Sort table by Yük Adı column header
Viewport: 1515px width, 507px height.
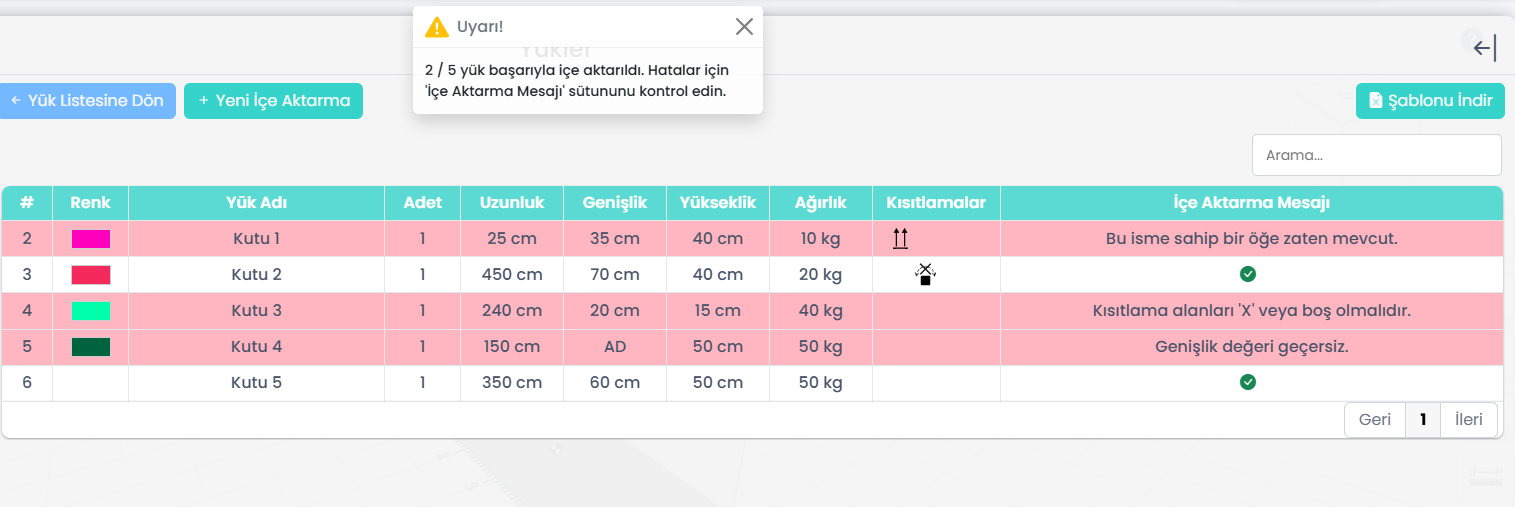point(256,203)
